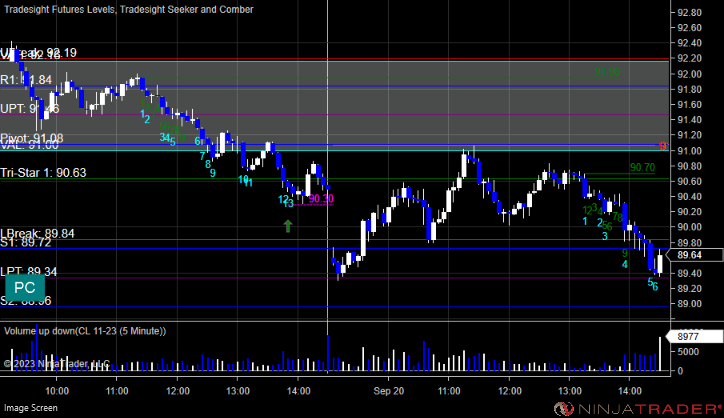Click 5000 on the volume axis
This screenshot has width=724, height=418.
[x=687, y=351]
